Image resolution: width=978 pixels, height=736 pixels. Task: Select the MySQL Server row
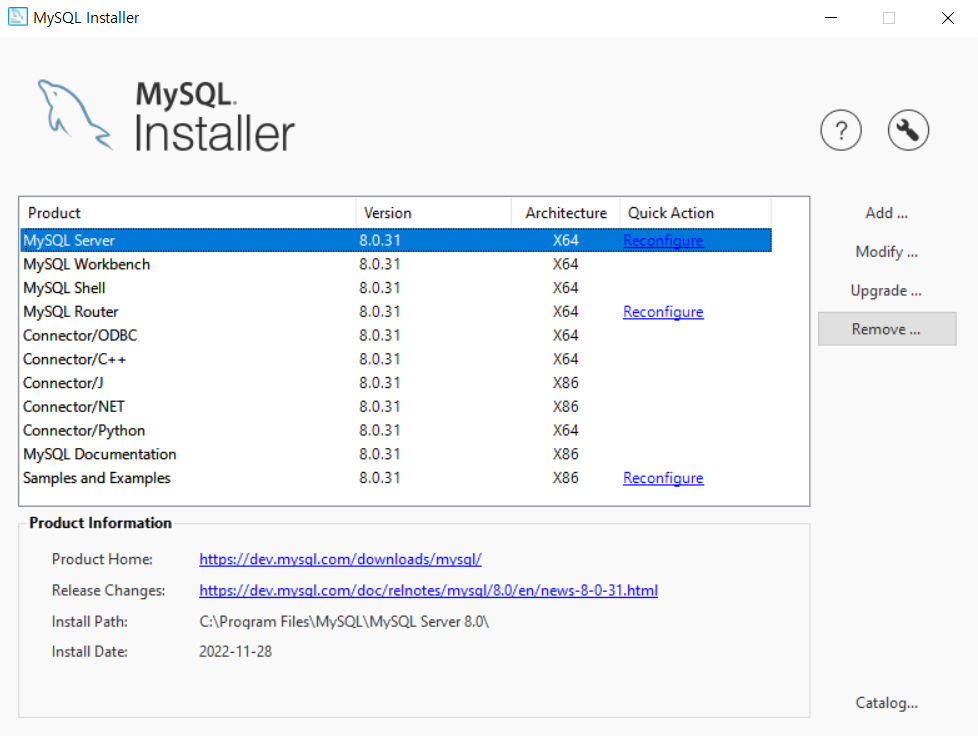click(x=397, y=240)
